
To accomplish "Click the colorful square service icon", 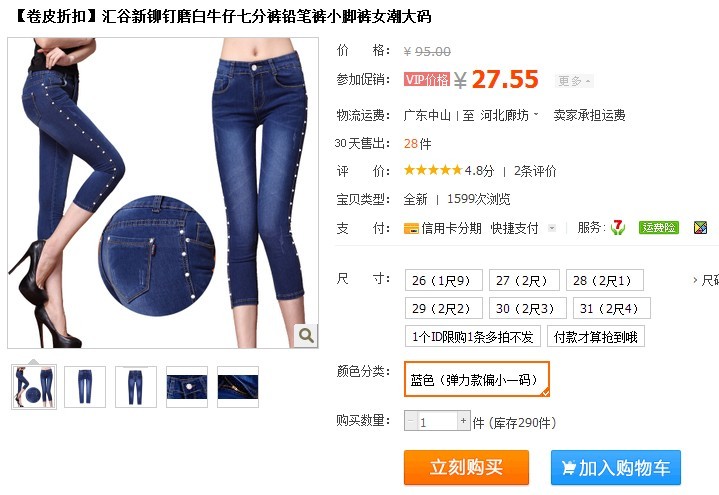I will [700, 228].
